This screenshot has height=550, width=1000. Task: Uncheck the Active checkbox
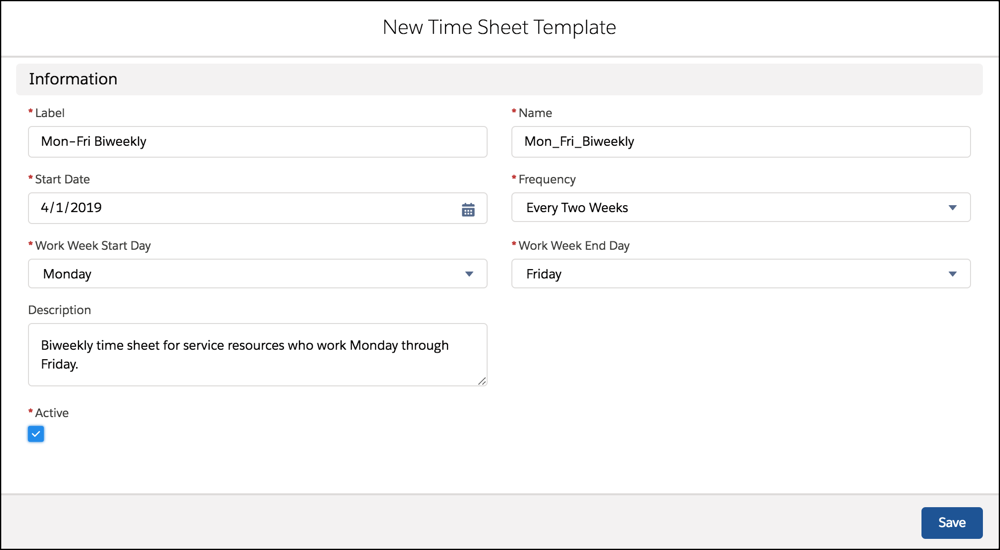pyautogui.click(x=36, y=434)
